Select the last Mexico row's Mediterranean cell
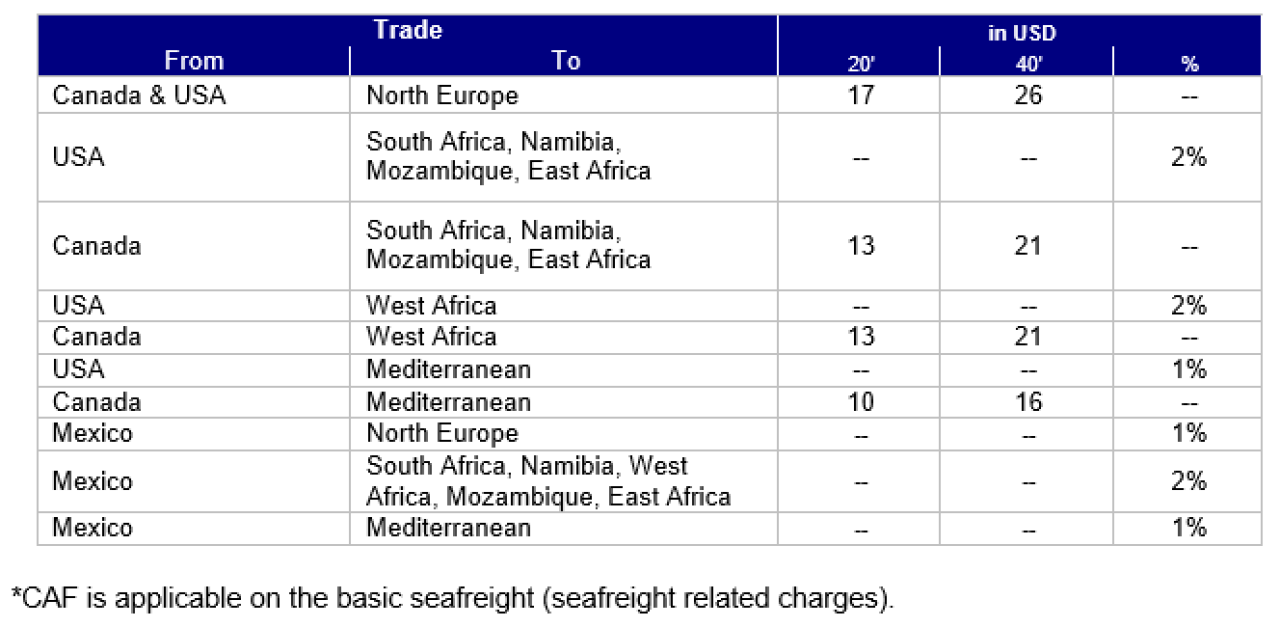The height and width of the screenshot is (627, 1280). tap(564, 528)
